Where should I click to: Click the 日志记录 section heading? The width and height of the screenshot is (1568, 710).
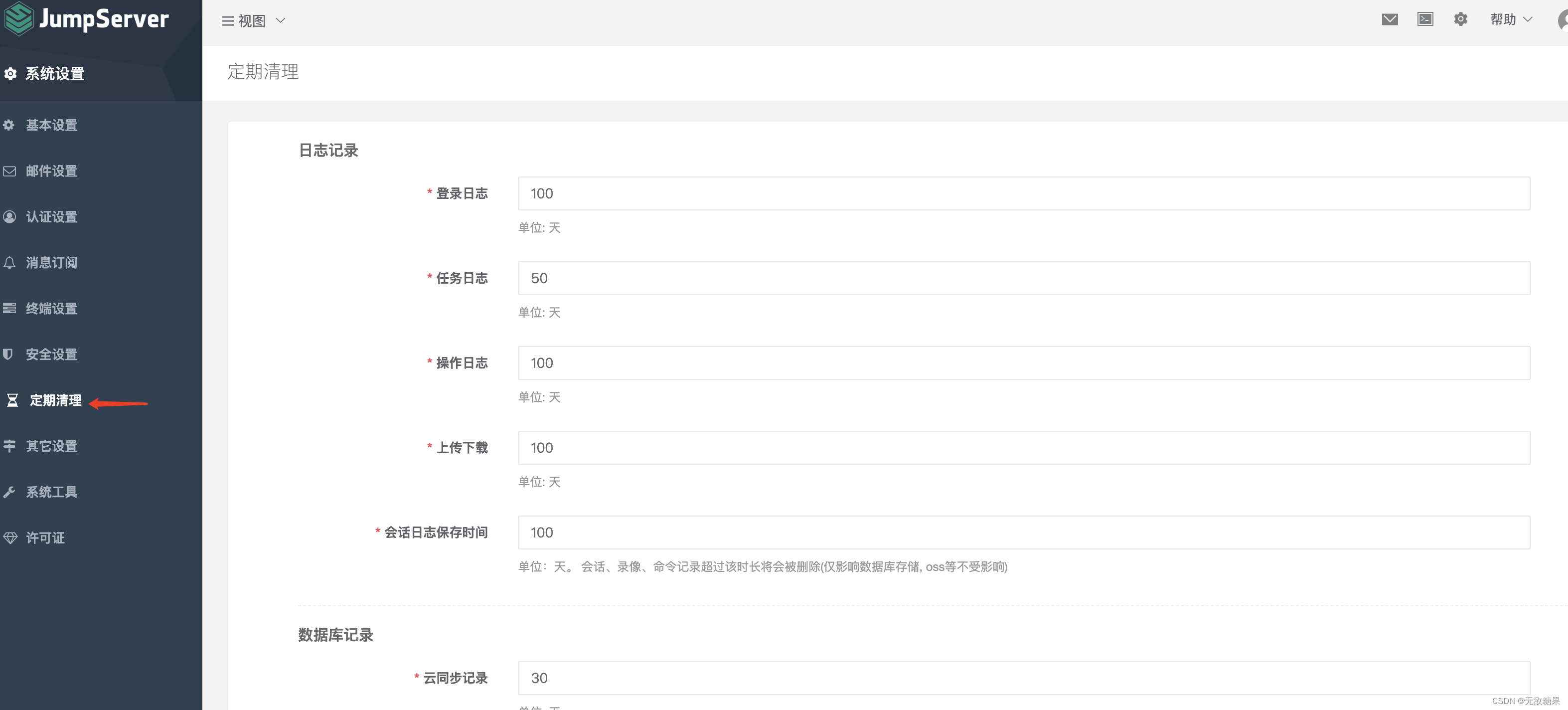coord(328,151)
